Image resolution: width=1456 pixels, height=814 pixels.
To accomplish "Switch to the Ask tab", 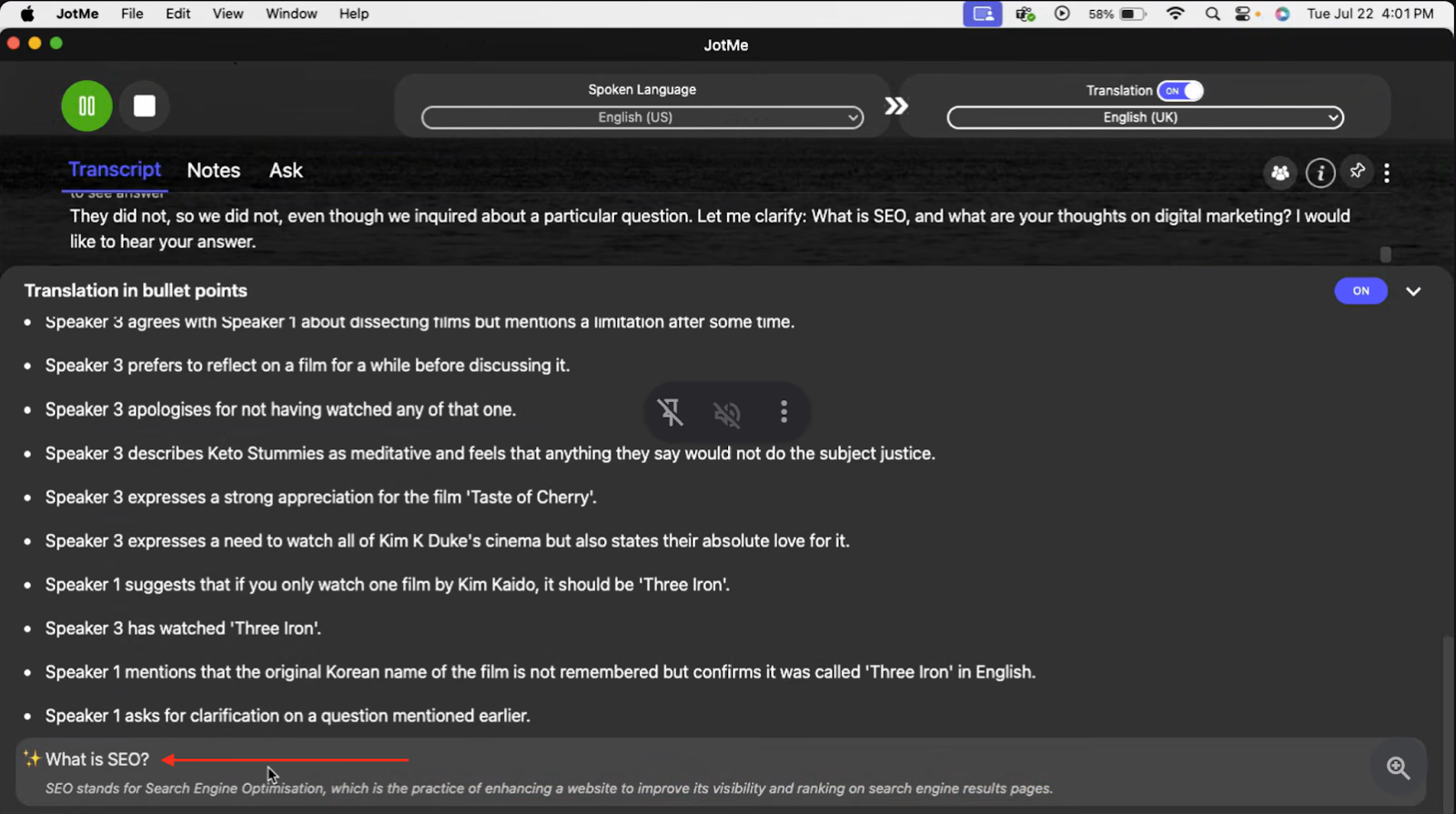I will pyautogui.click(x=286, y=170).
